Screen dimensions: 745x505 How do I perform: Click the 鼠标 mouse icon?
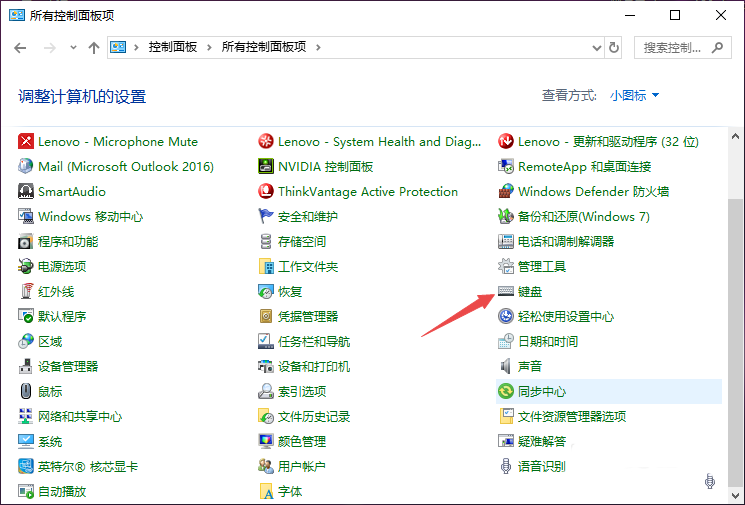pyautogui.click(x=26, y=391)
